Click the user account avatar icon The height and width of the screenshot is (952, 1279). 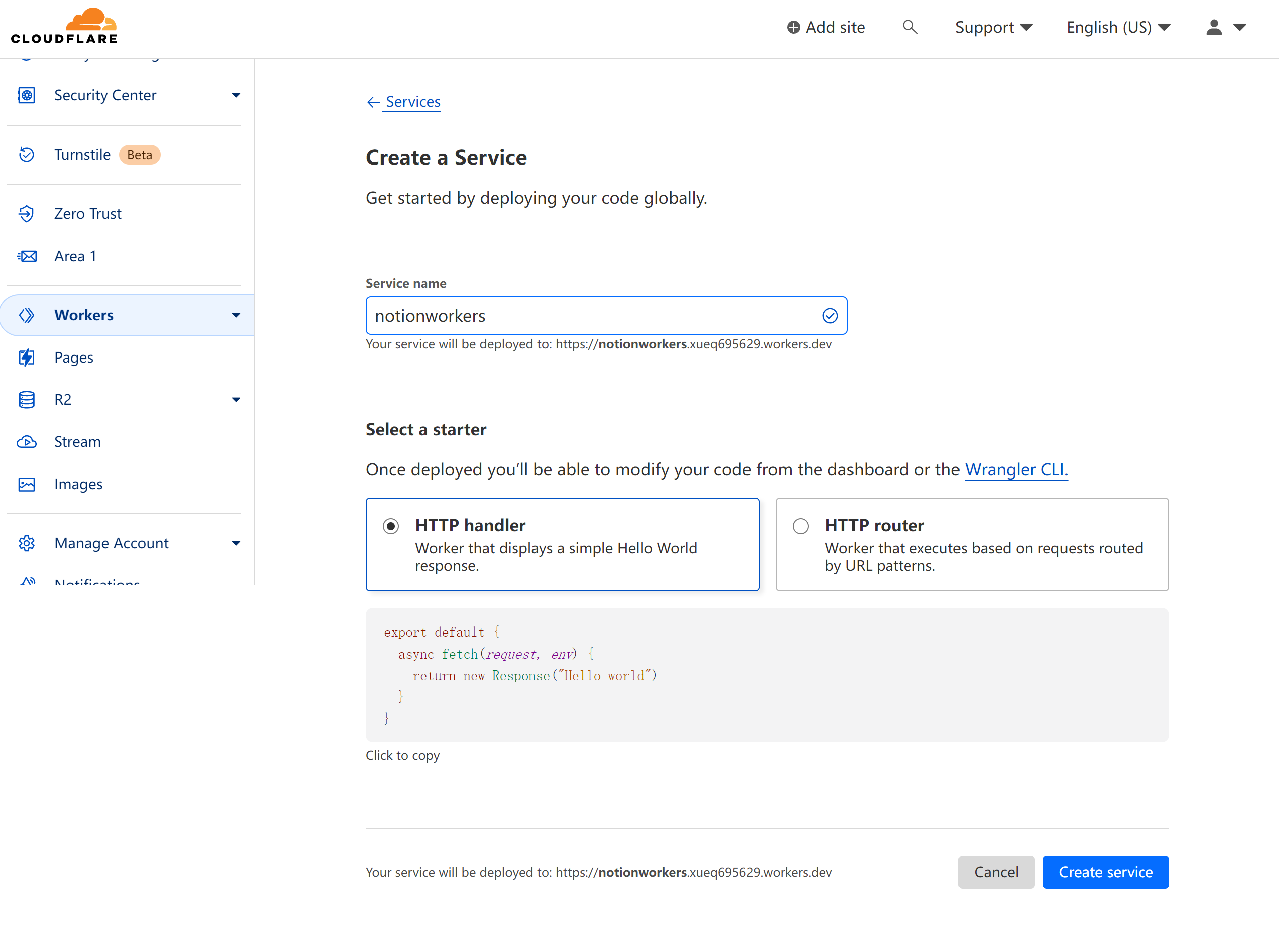[x=1214, y=27]
